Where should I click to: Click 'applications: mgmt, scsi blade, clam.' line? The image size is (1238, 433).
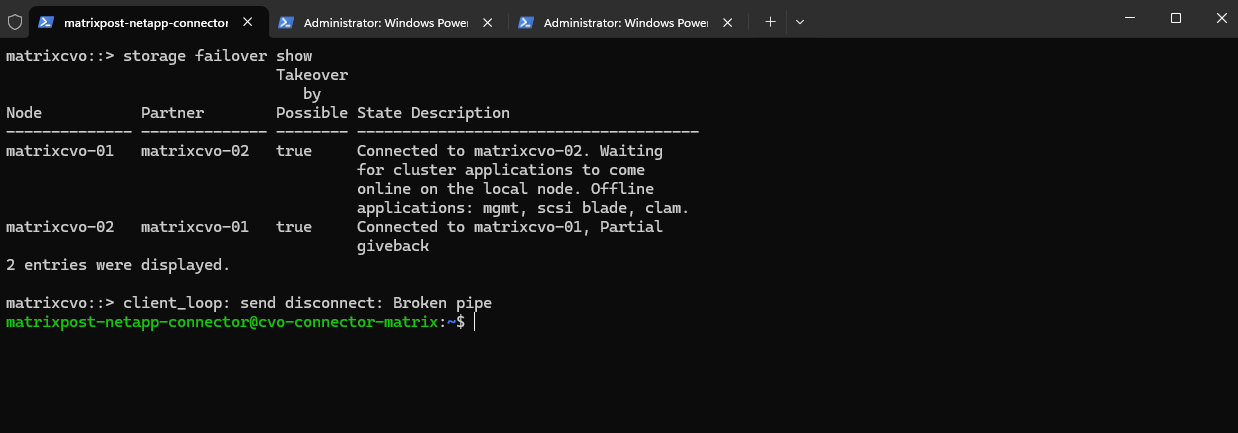tap(523, 208)
